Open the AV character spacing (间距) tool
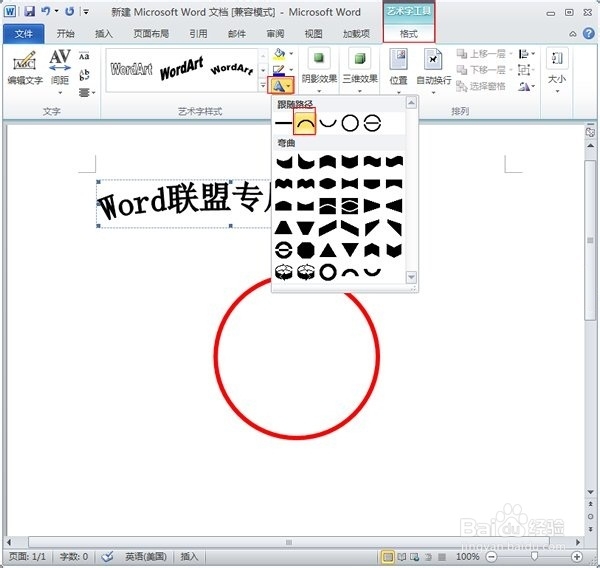 60,71
